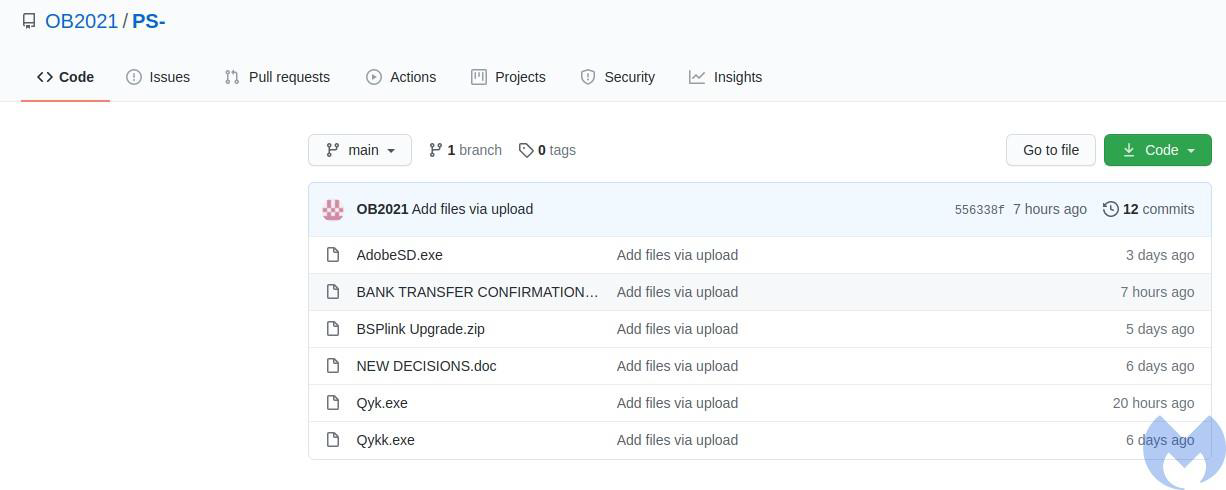Click the branch icon next to 1 branch
The height and width of the screenshot is (490, 1226).
click(x=436, y=150)
